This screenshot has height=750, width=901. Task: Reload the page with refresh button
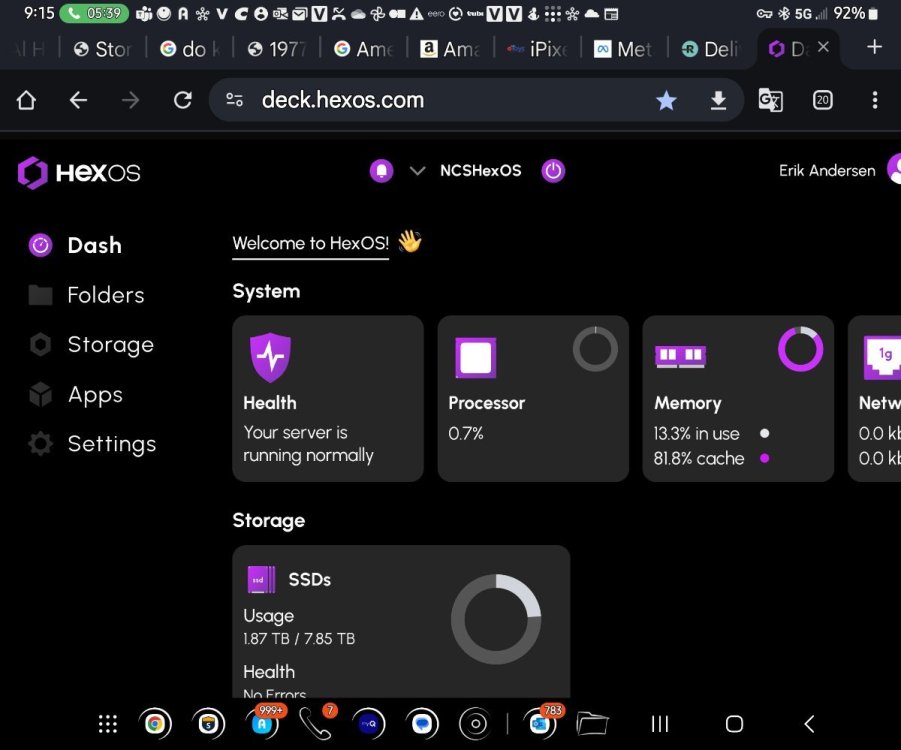(x=182, y=100)
